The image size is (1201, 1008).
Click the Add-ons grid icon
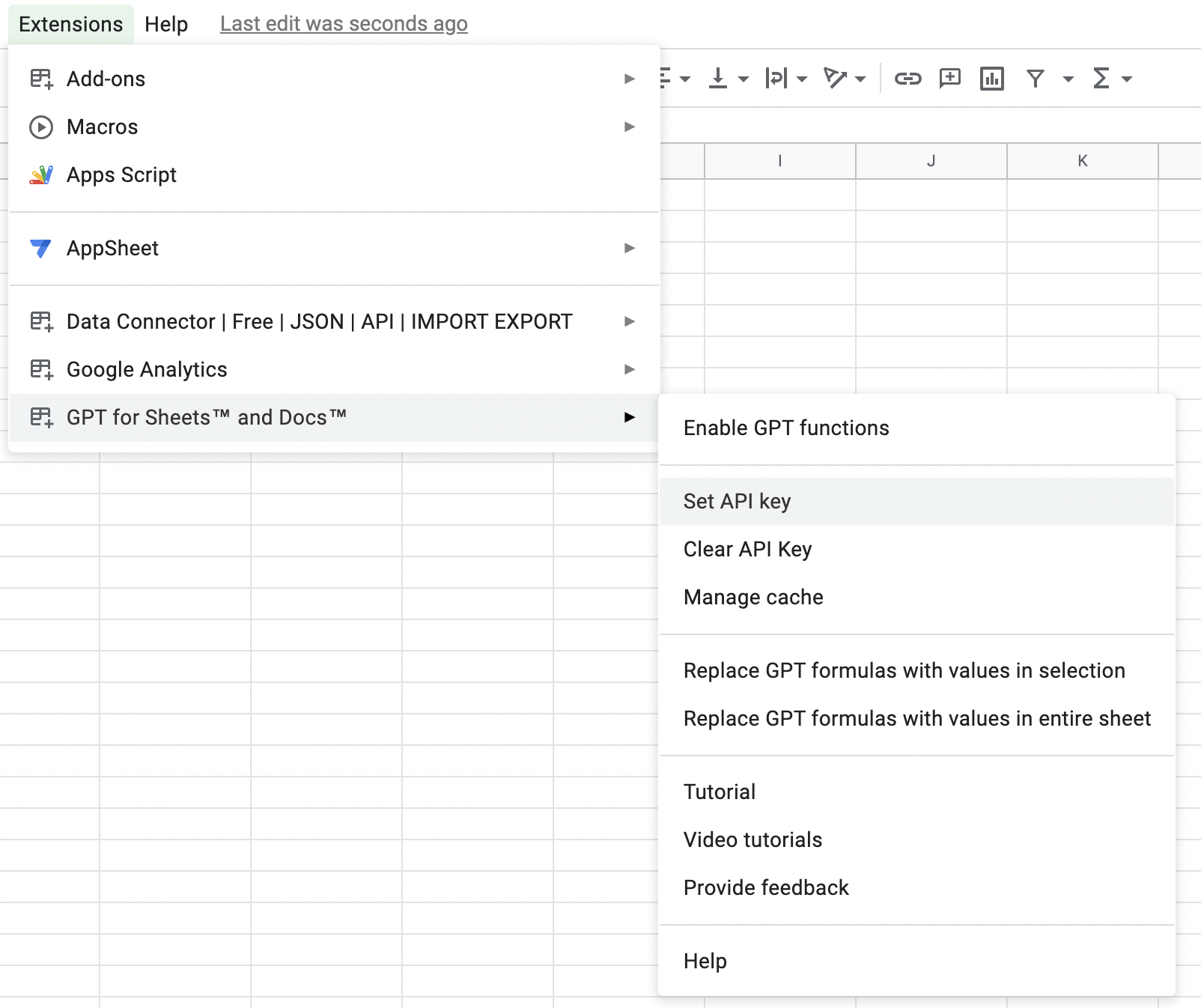(x=41, y=79)
